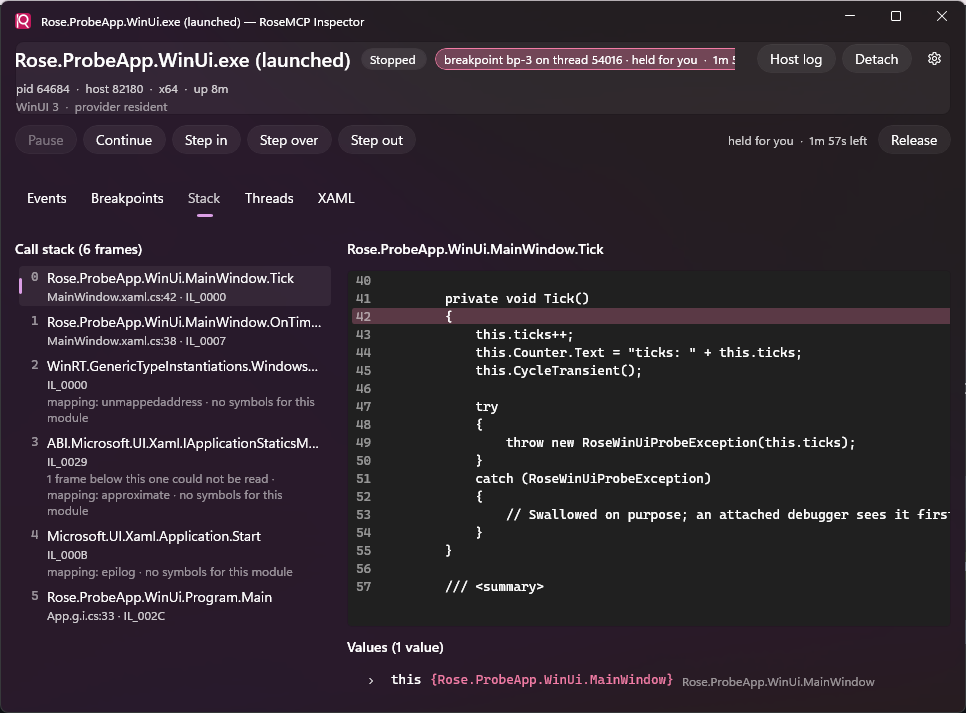Screen dimensions: 966x713
Task: Click the 'App.g.i.cs:33 · IL_002C' location text
Action: point(106,616)
